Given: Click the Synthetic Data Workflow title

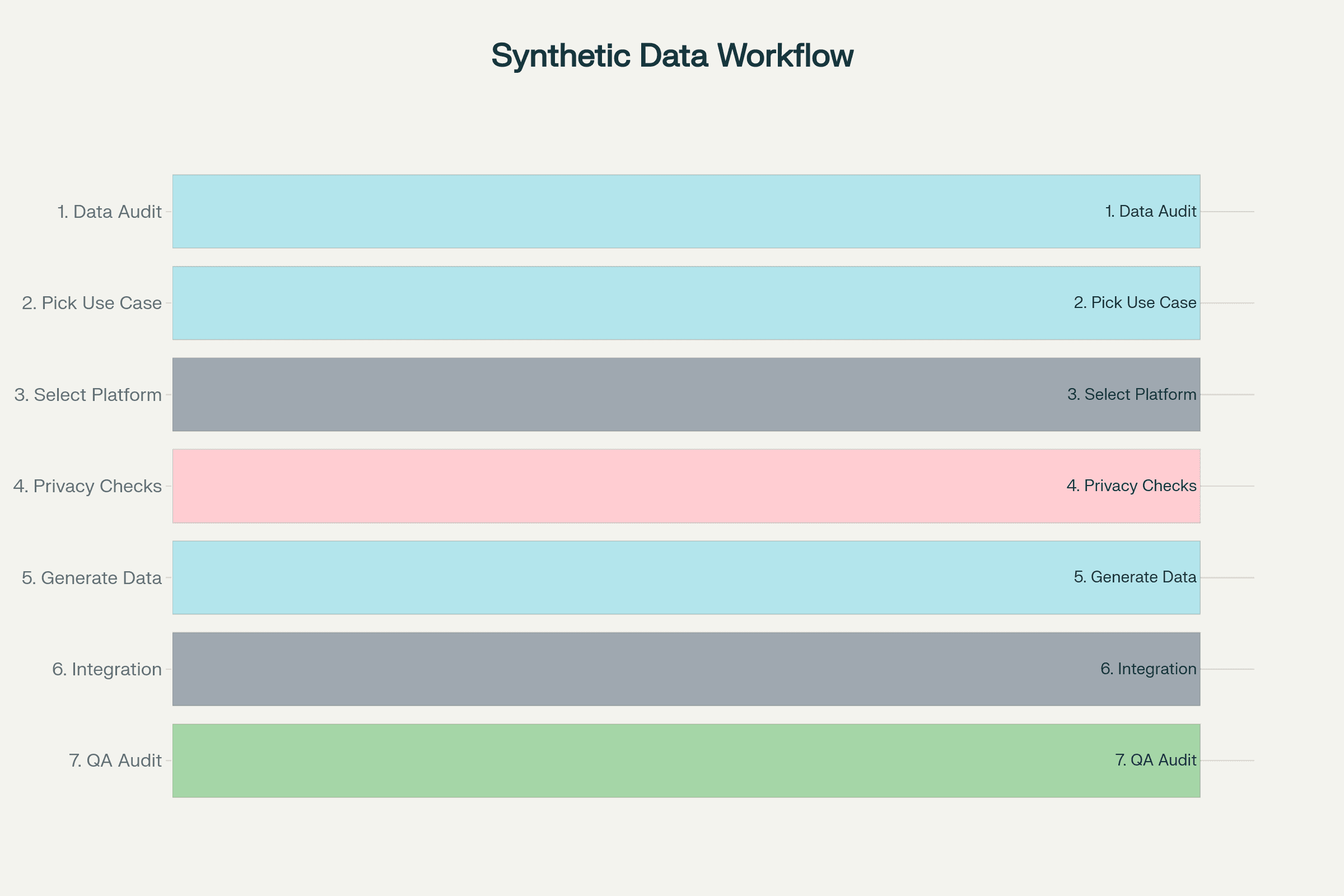Looking at the screenshot, I should pos(672,55).
